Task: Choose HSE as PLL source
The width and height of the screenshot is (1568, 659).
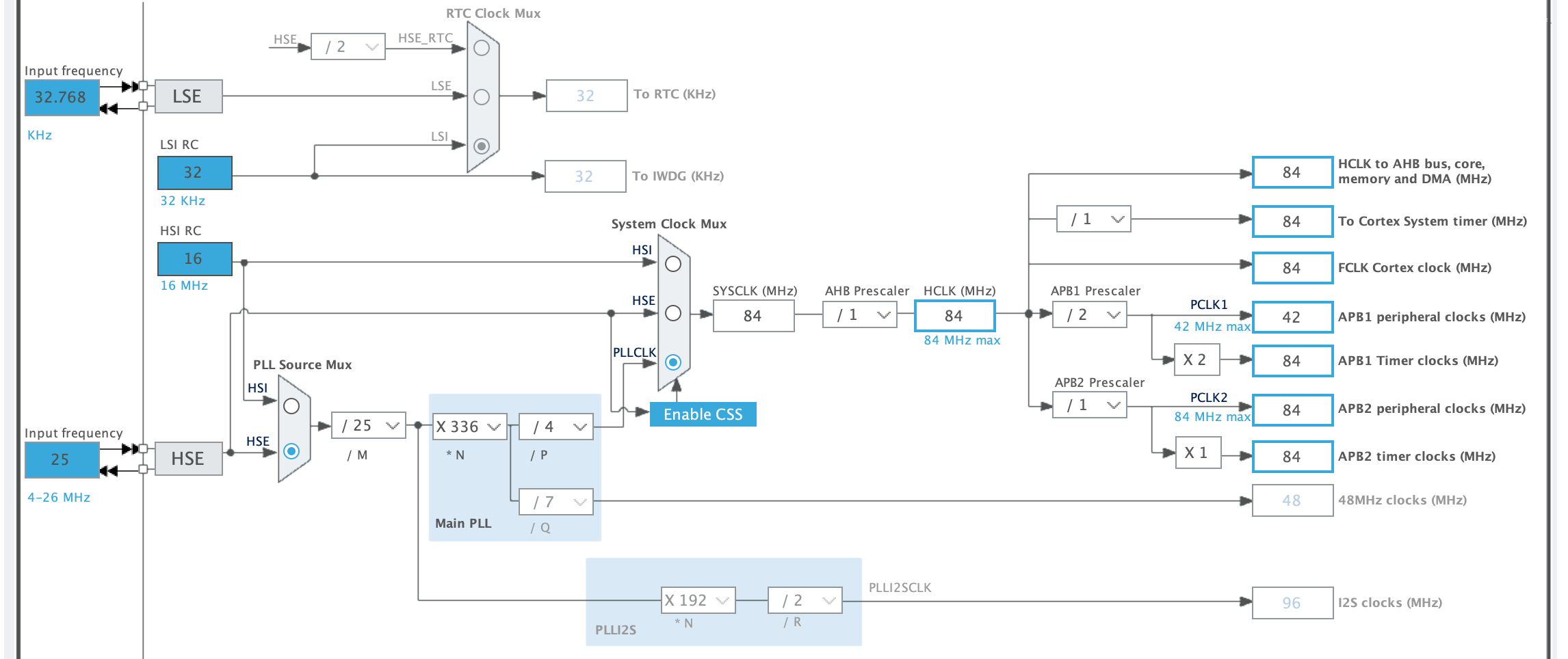Action: 291,451
